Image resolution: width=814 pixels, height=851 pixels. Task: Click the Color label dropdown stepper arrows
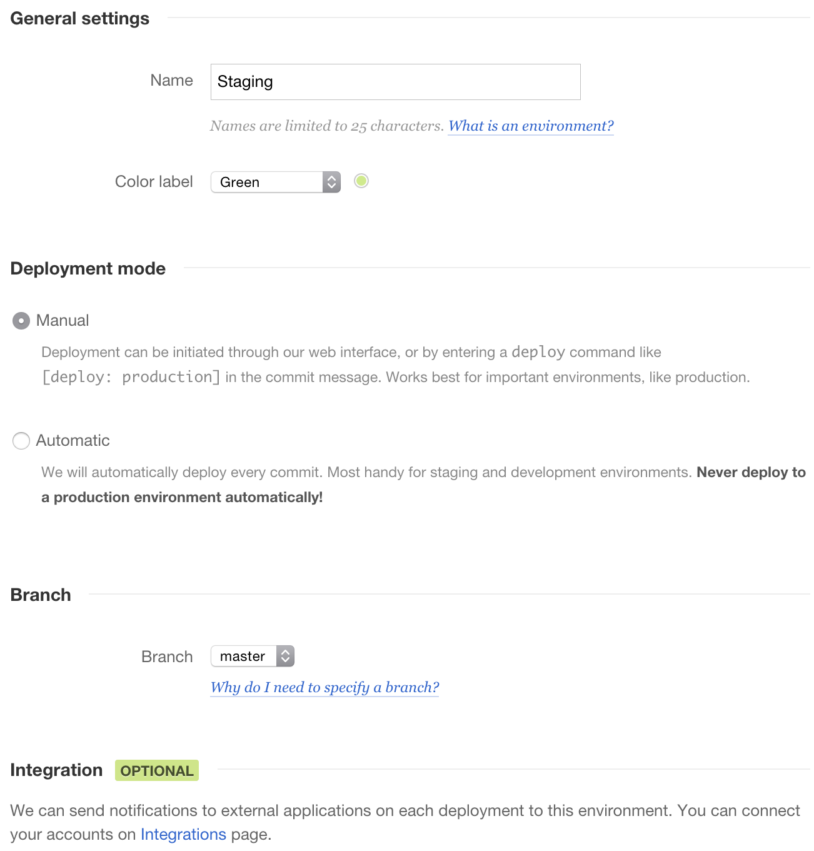[x=331, y=182]
